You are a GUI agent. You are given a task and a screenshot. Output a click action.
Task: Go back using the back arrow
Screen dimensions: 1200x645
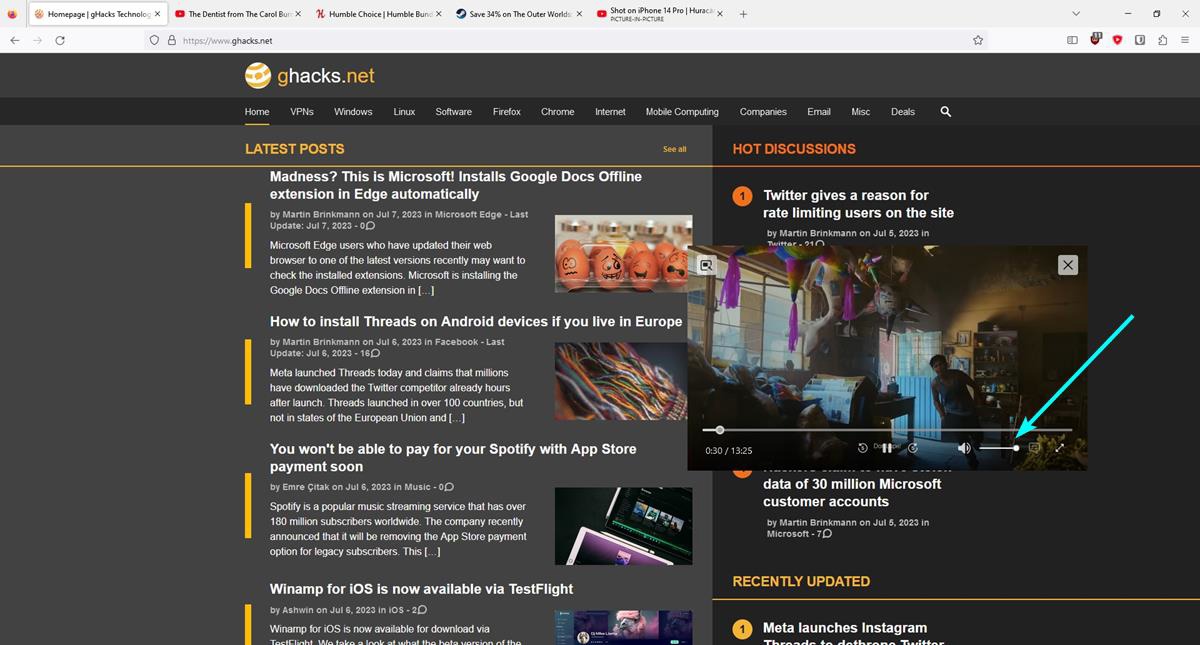click(14, 40)
